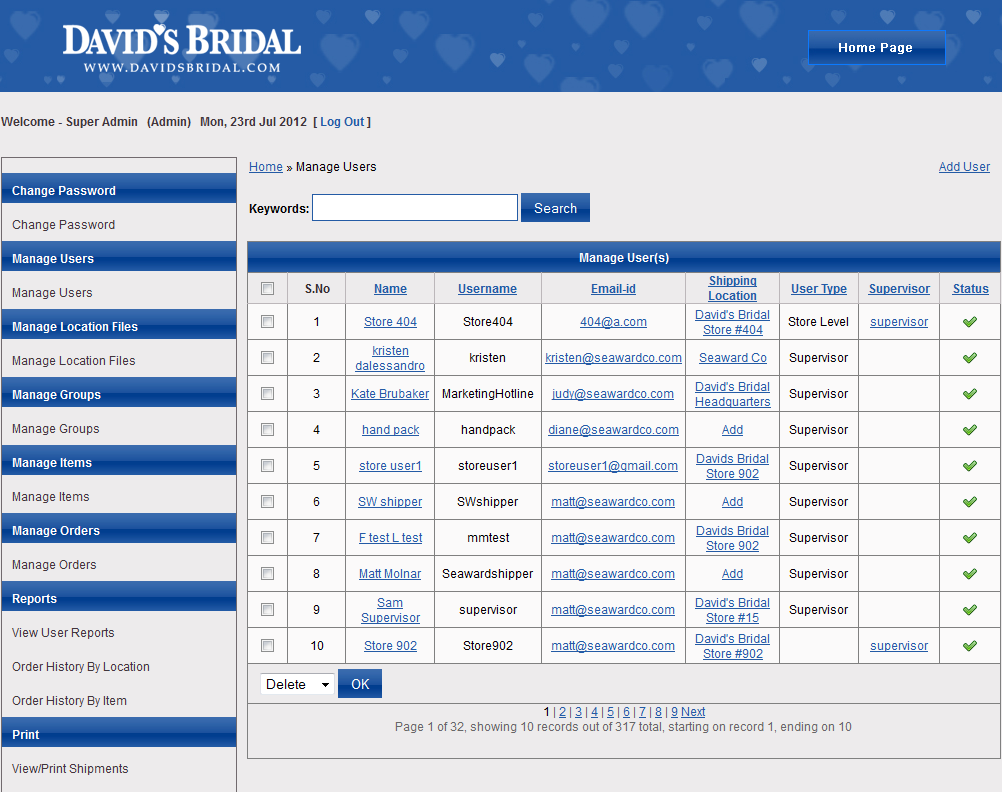
Task: Click status checkmark for Kate Brubaker
Action: tap(969, 394)
